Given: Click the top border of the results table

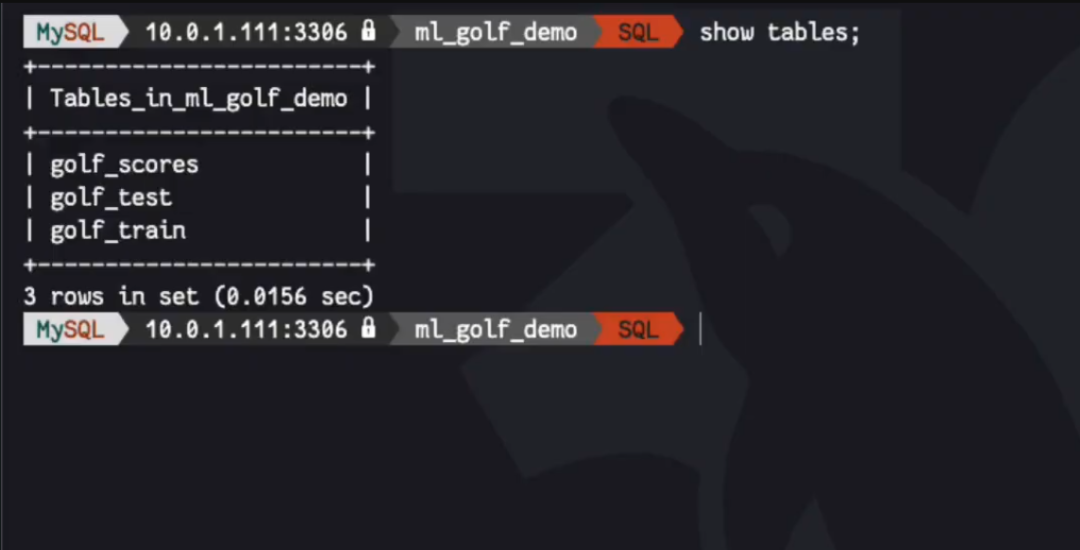Looking at the screenshot, I should point(199,66).
